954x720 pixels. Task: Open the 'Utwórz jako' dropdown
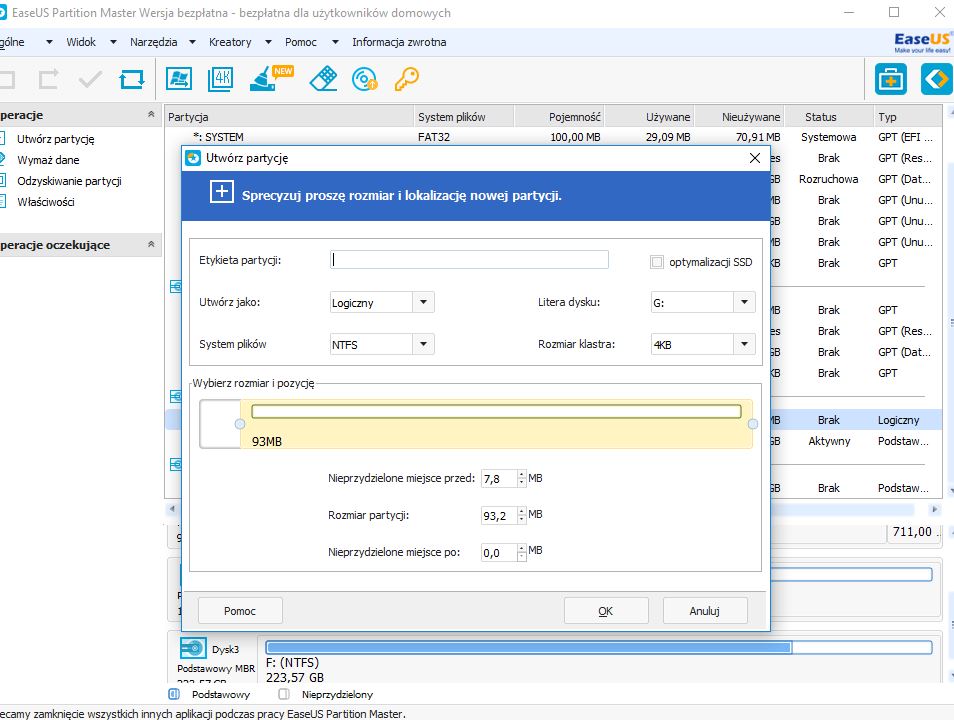(423, 303)
